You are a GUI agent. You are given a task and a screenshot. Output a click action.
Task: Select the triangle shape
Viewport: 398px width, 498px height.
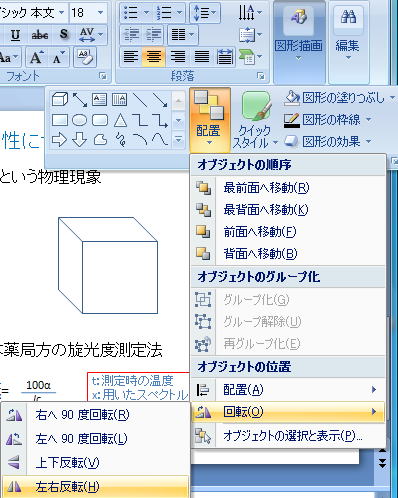(120, 120)
